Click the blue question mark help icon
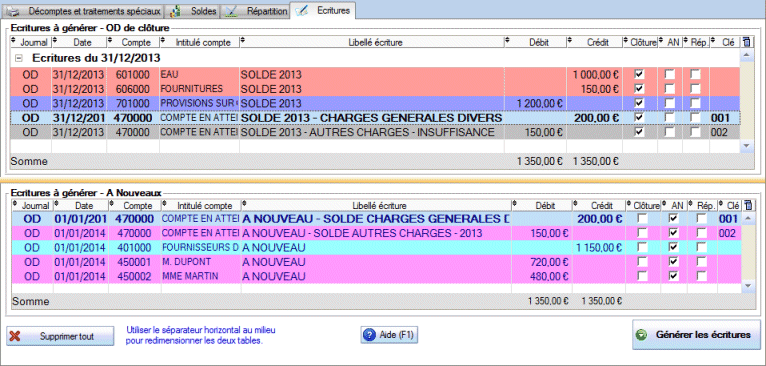The image size is (766, 366). [370, 335]
